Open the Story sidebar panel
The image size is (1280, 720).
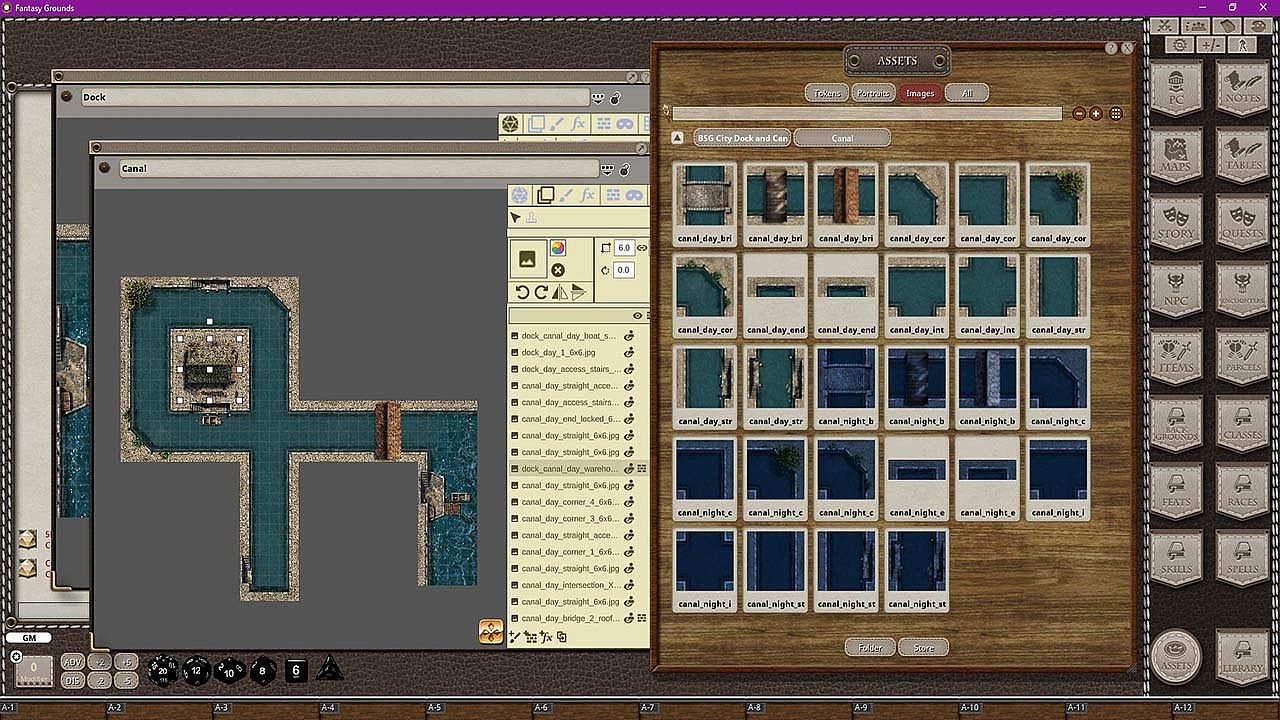click(x=1176, y=221)
